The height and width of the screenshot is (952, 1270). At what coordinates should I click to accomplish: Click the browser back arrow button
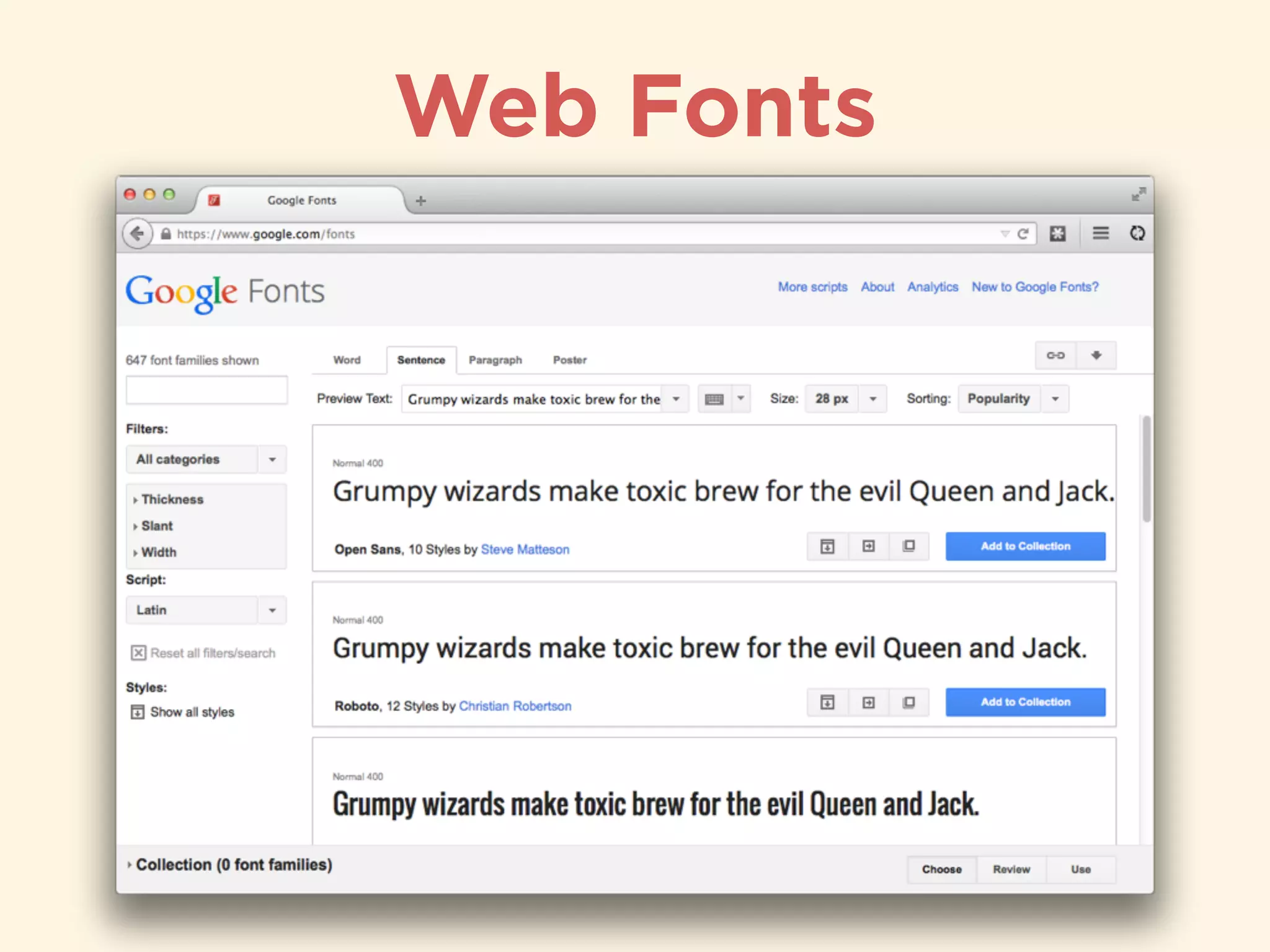coord(137,234)
